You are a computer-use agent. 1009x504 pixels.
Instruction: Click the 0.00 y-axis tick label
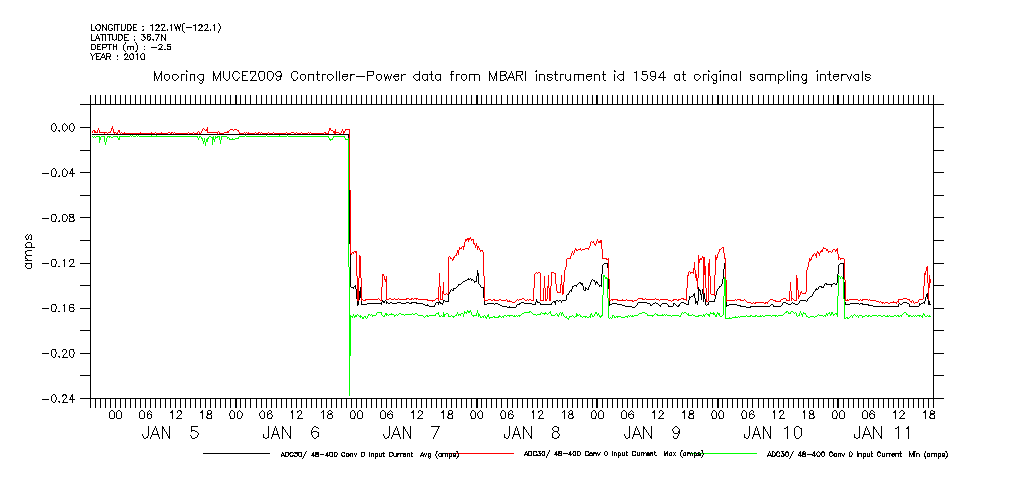pos(63,128)
